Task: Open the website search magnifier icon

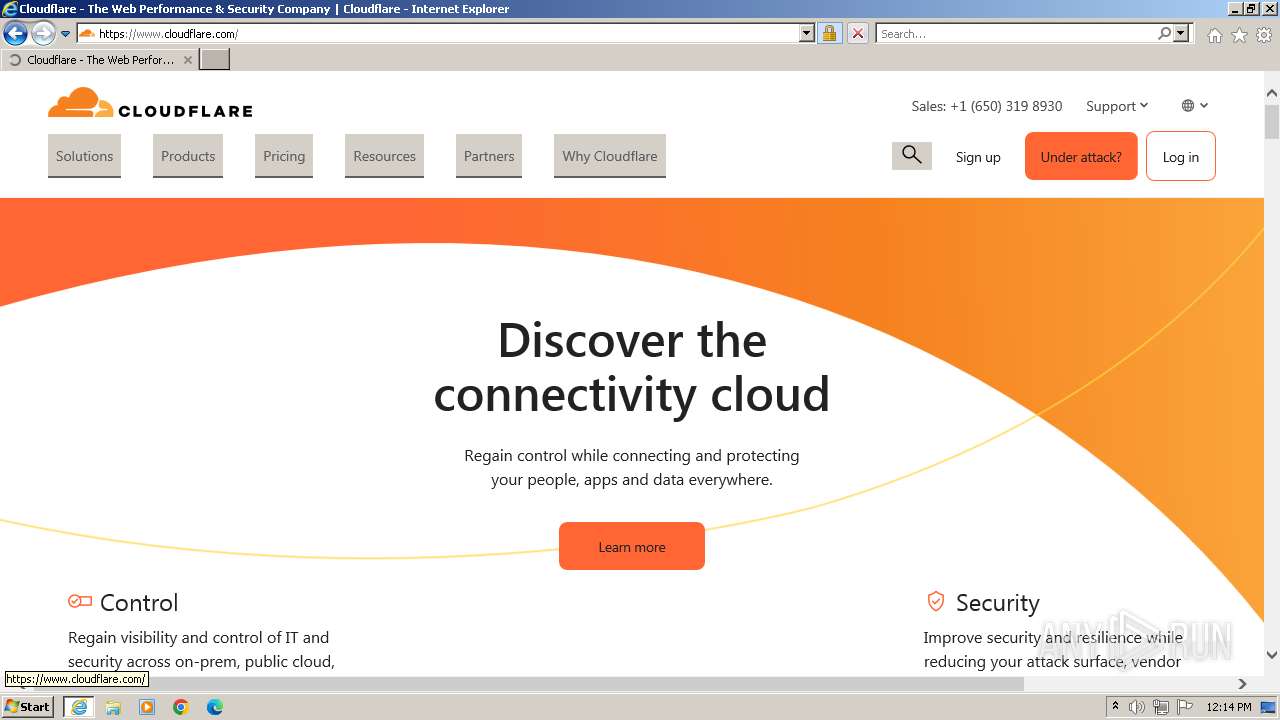Action: coord(911,155)
